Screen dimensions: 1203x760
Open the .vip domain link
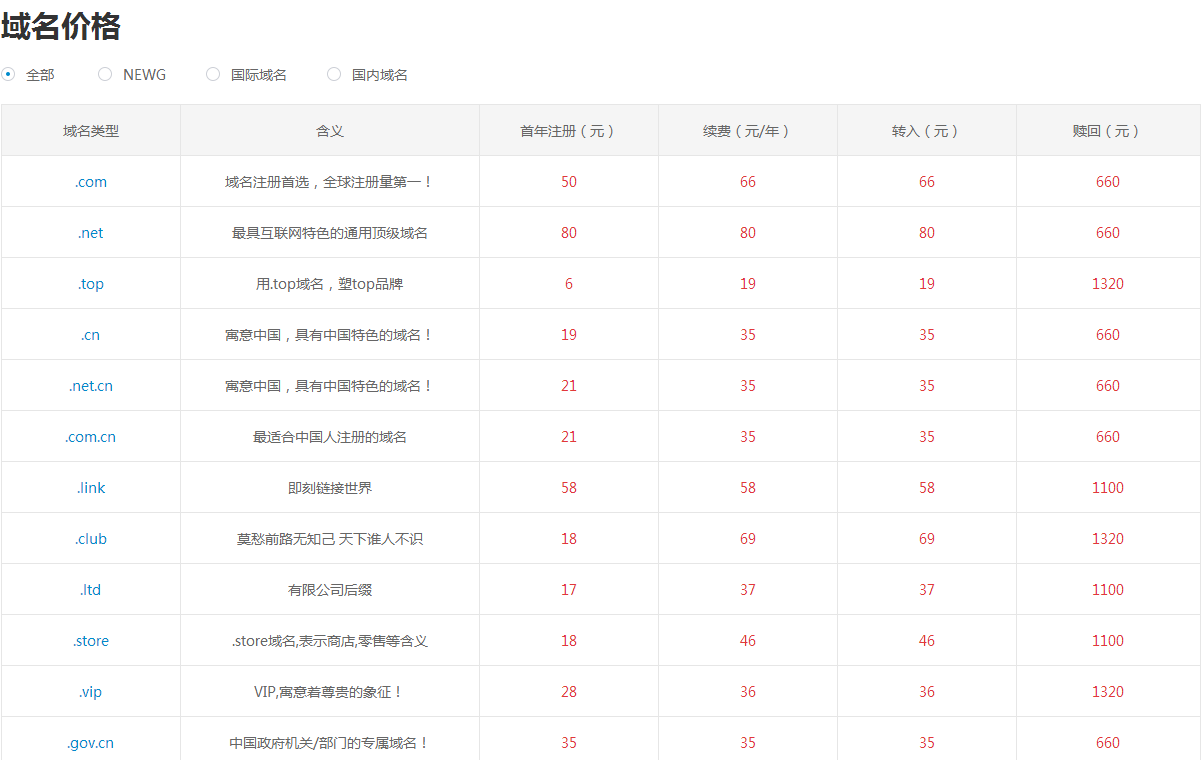91,692
